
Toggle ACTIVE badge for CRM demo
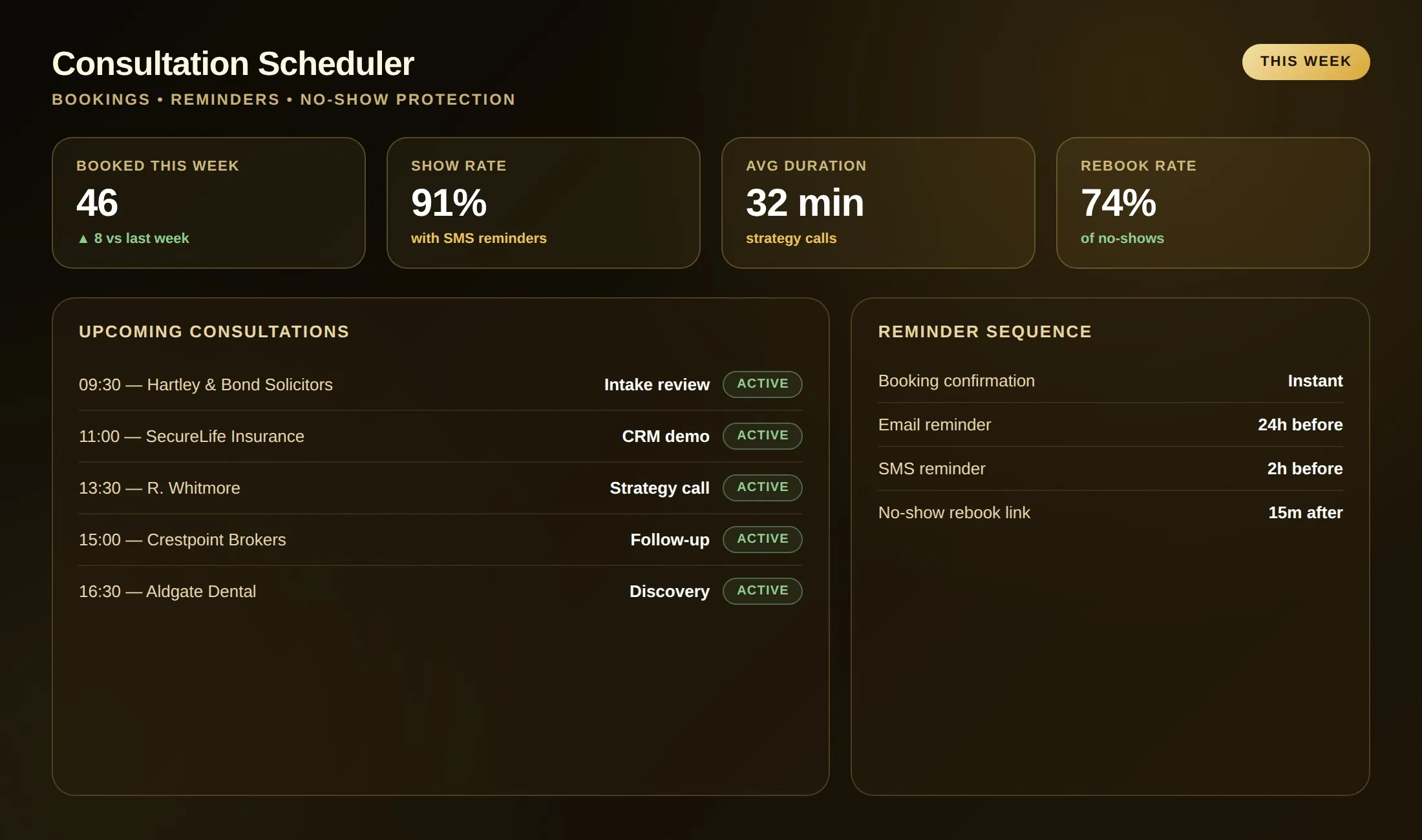[763, 436]
